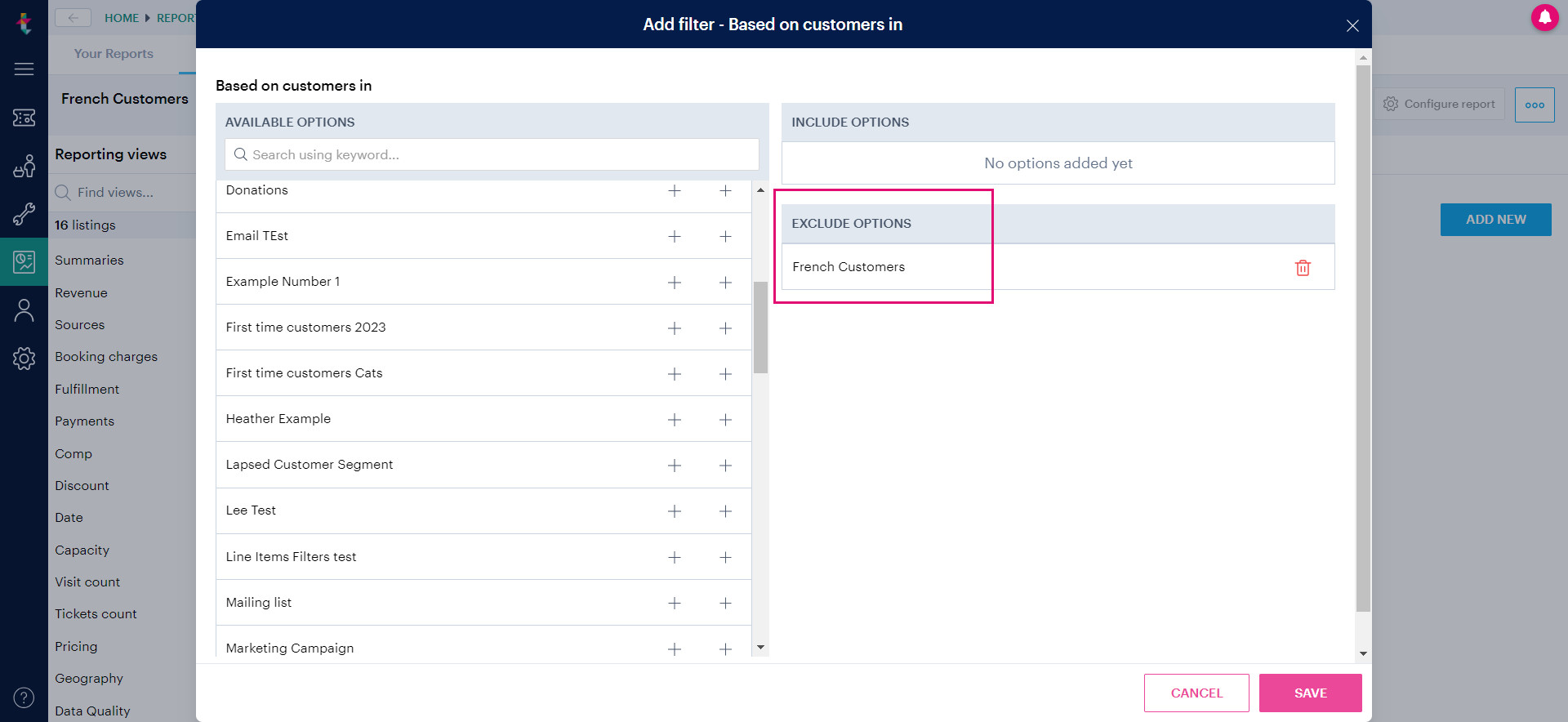Open Capacity reporting view
Viewport: 1568px width, 722px height.
click(82, 550)
